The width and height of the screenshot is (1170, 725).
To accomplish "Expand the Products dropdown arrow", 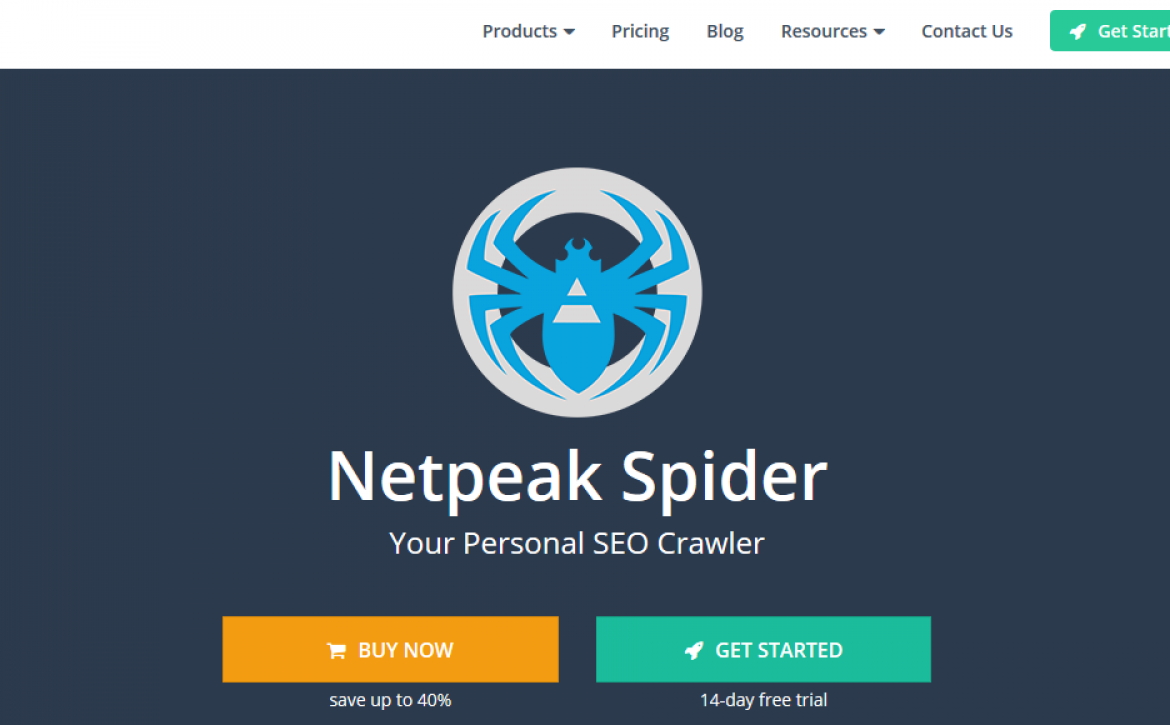I will coord(569,32).
